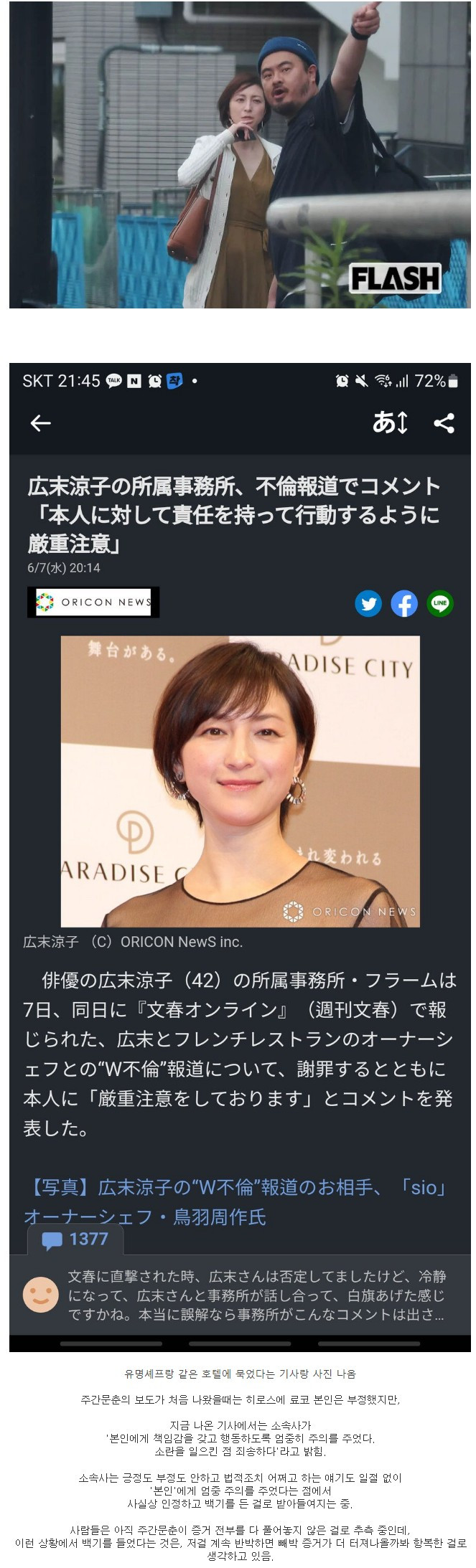Tap the battery 72% indicator
The height and width of the screenshot is (1568, 476).
[x=437, y=381]
